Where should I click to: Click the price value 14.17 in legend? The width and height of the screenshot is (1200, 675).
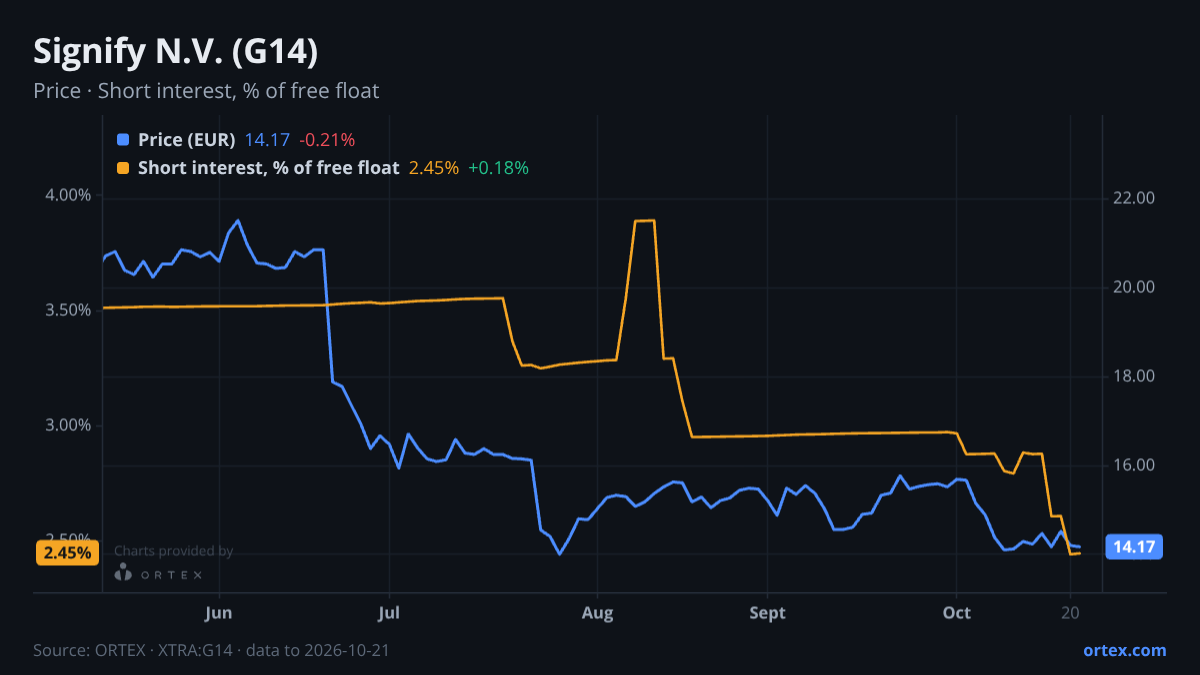pyautogui.click(x=267, y=140)
